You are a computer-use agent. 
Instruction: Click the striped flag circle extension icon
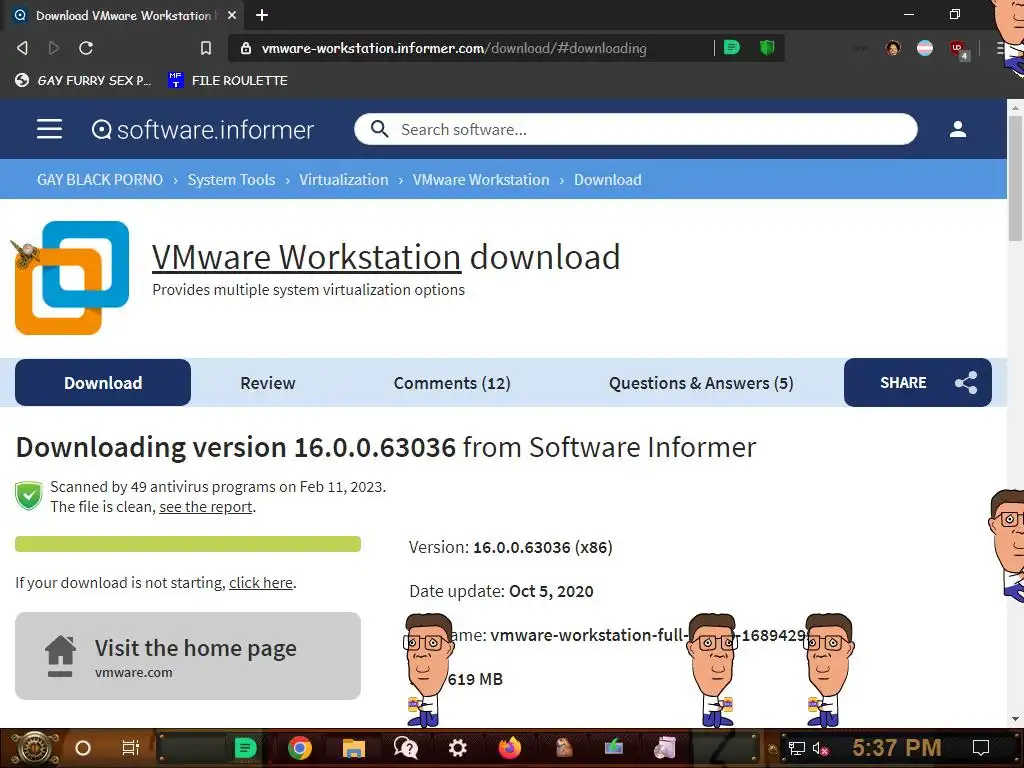(x=925, y=48)
